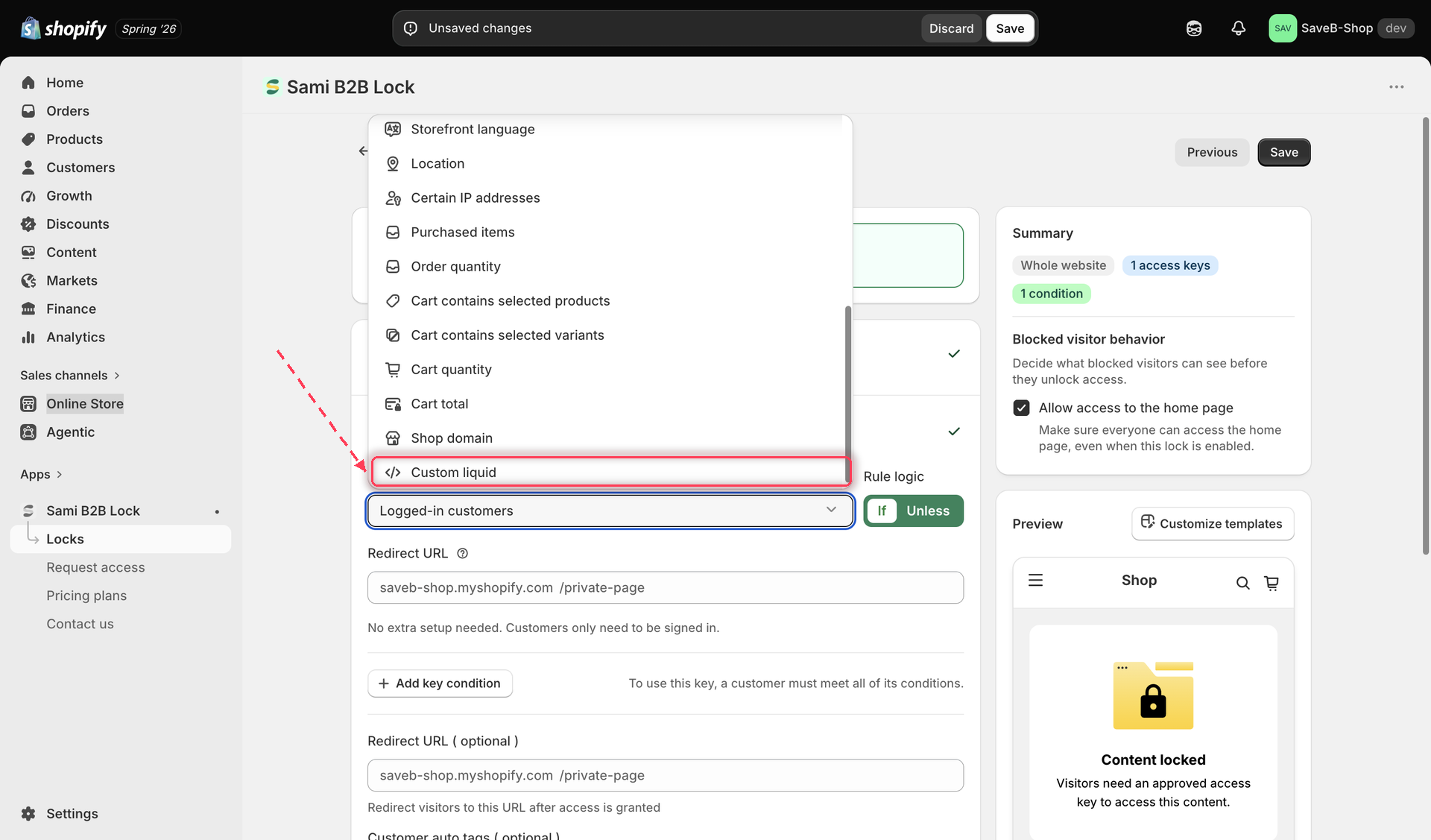
Task: Expand Sales channels section
Action: click(x=69, y=376)
